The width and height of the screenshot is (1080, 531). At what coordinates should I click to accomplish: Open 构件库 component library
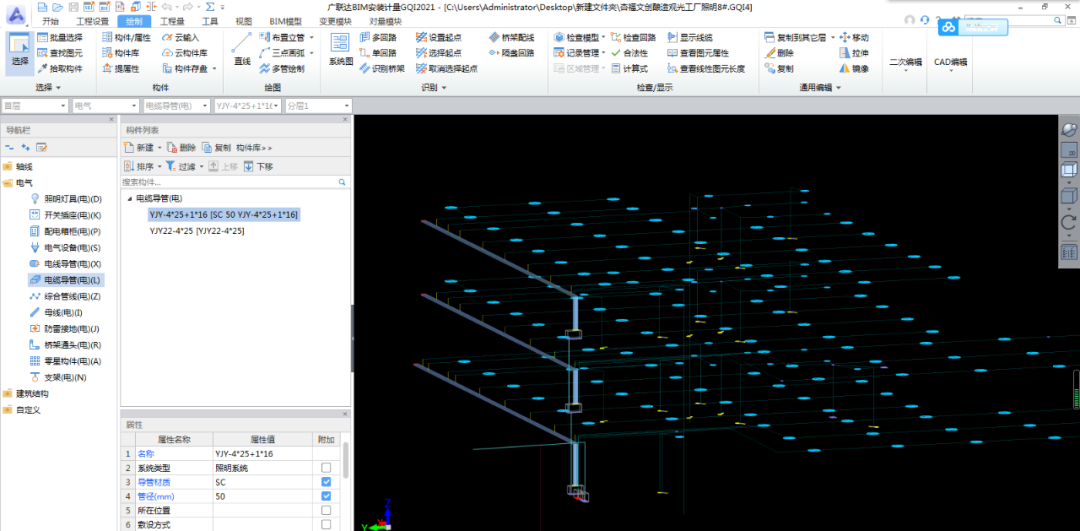click(121, 53)
